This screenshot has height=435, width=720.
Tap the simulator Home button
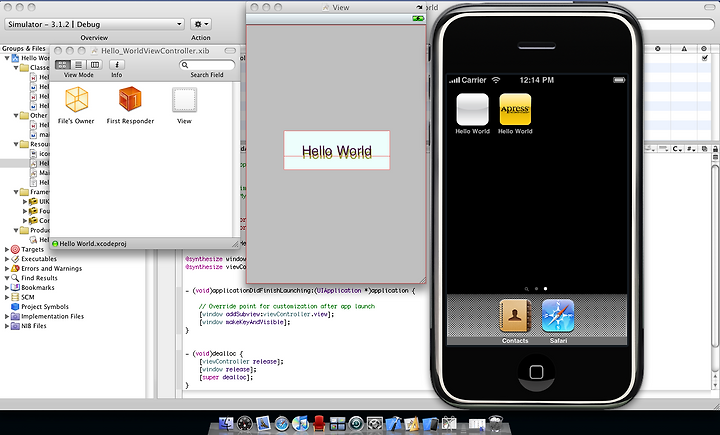[536, 372]
